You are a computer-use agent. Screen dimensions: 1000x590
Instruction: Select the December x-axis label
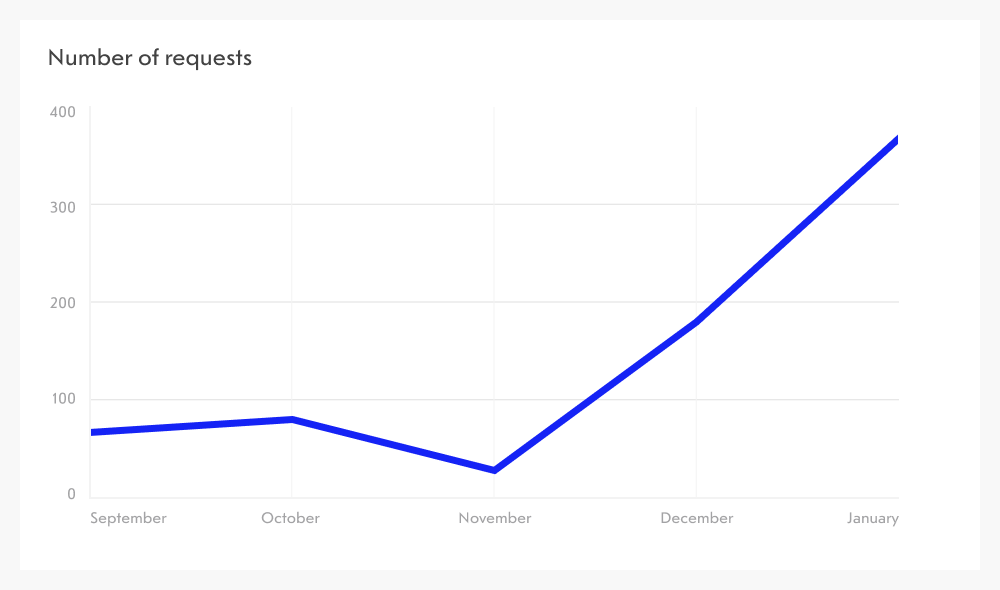pos(697,518)
